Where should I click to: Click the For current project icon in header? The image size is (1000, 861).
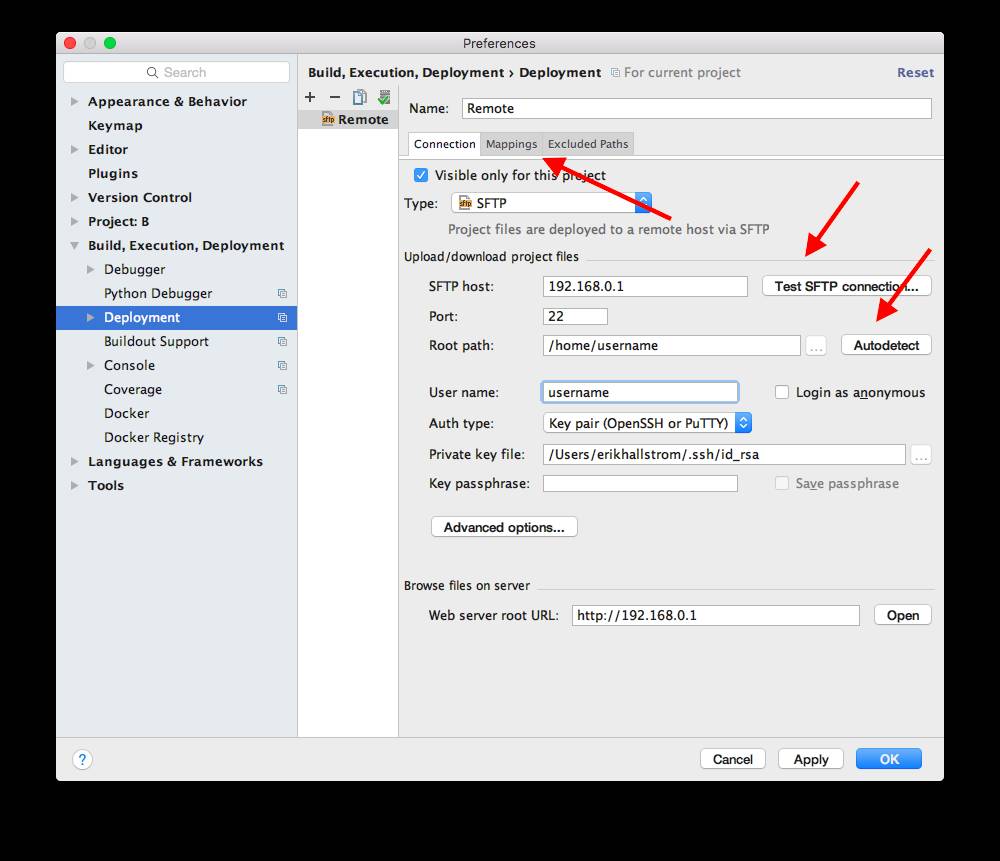pos(615,73)
